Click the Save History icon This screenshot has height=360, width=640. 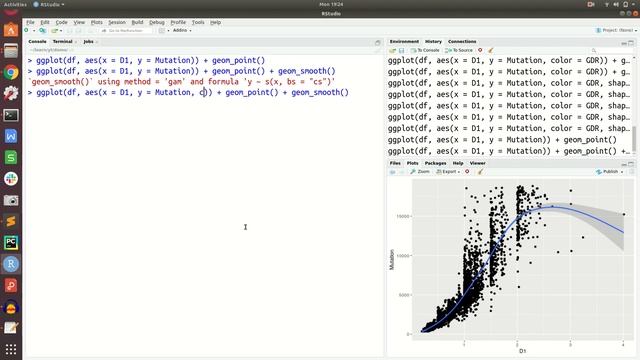pos(402,51)
